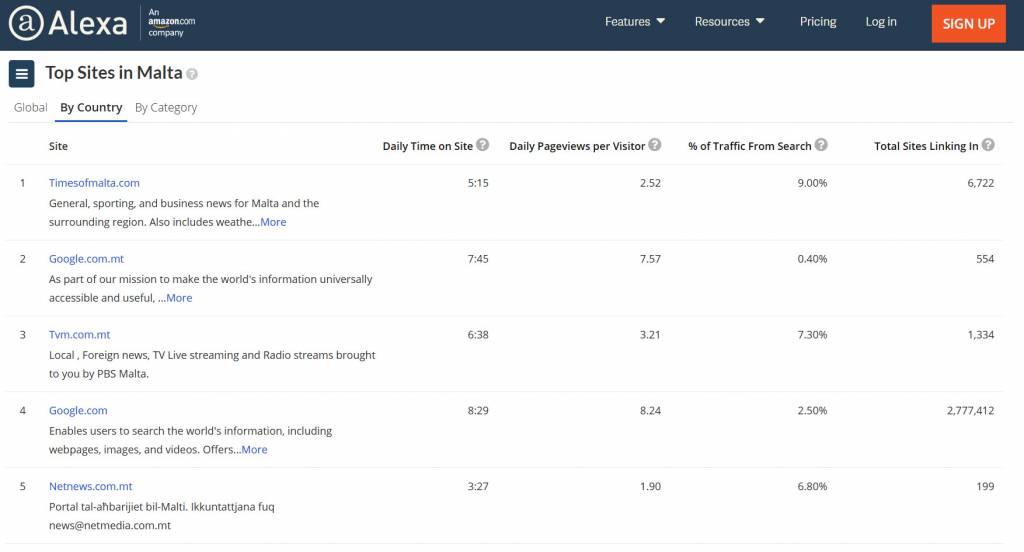Select the 7.57 pageviews value
Image resolution: width=1024 pixels, height=552 pixels.
coord(650,259)
